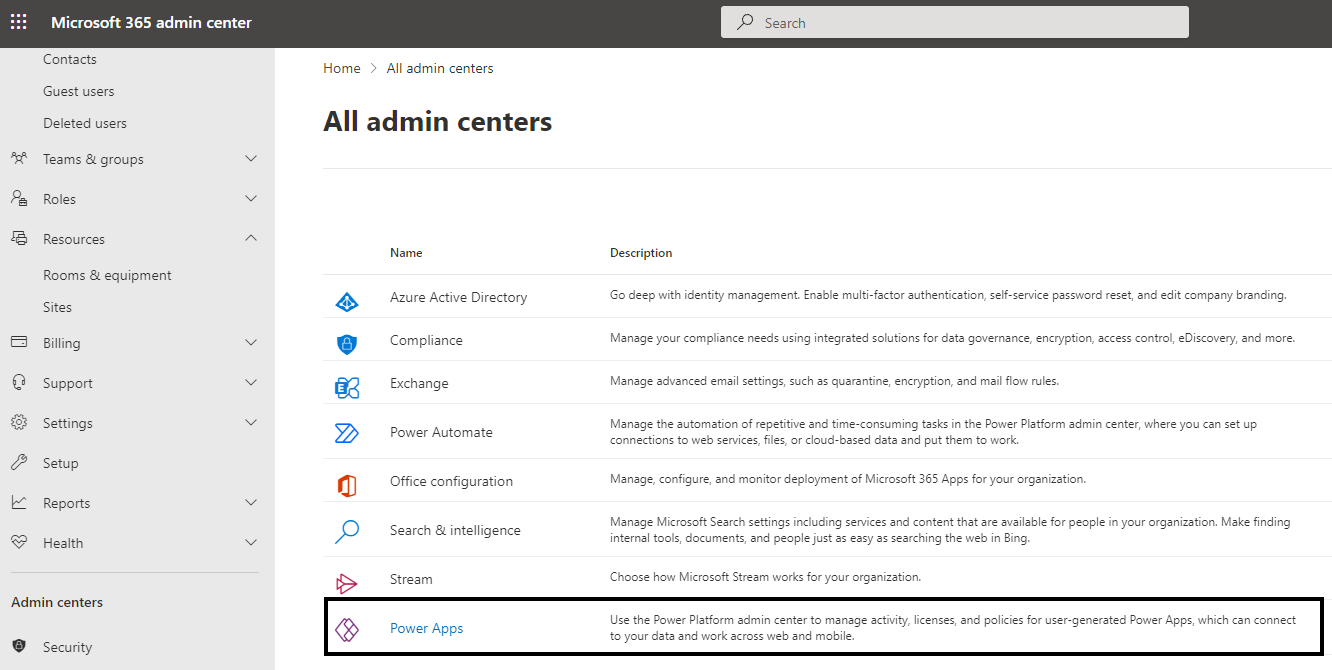
Task: Click the Power Automate icon
Action: [347, 431]
